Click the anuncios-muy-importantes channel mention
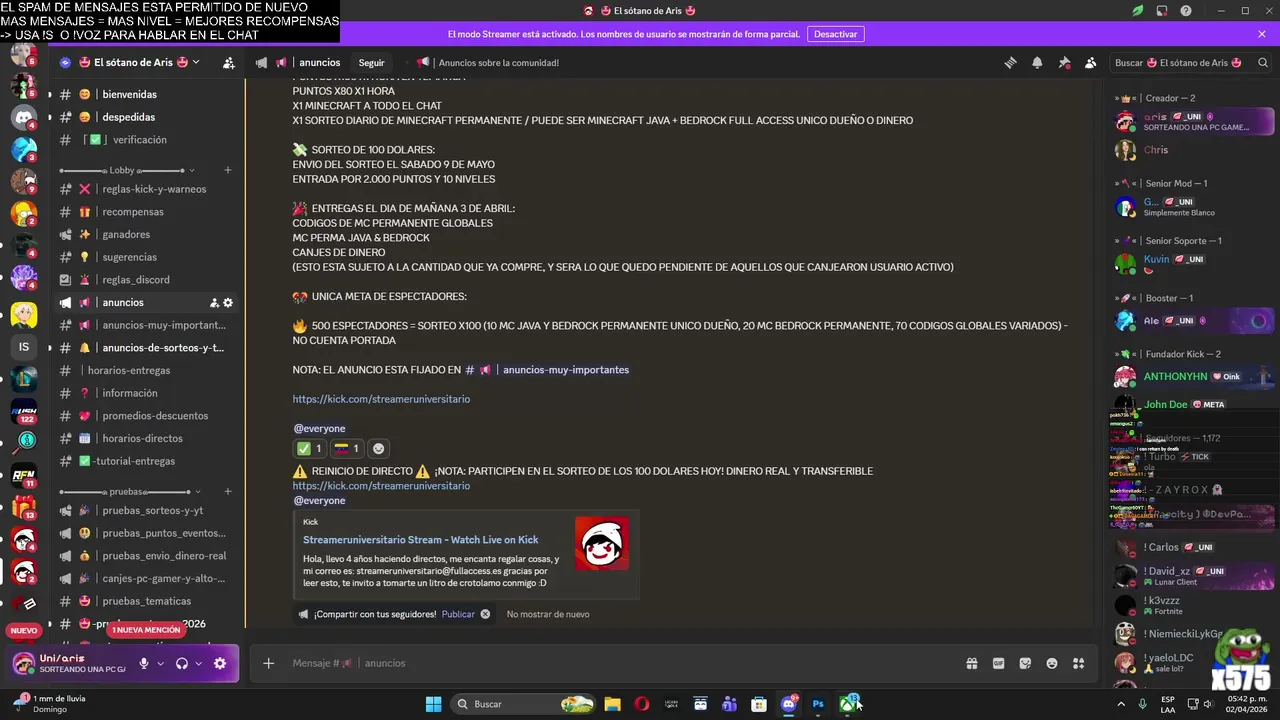 547,370
